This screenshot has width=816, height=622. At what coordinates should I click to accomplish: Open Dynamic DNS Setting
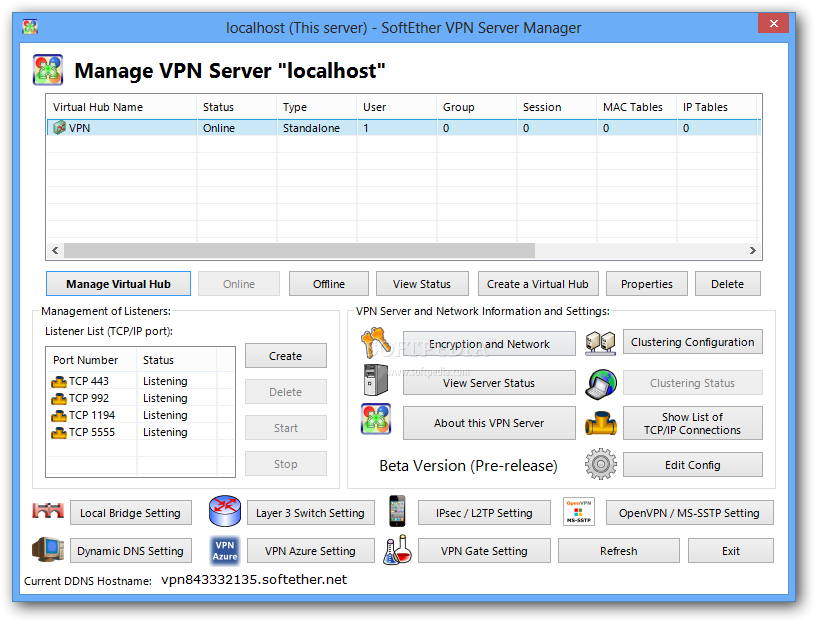pyautogui.click(x=131, y=551)
